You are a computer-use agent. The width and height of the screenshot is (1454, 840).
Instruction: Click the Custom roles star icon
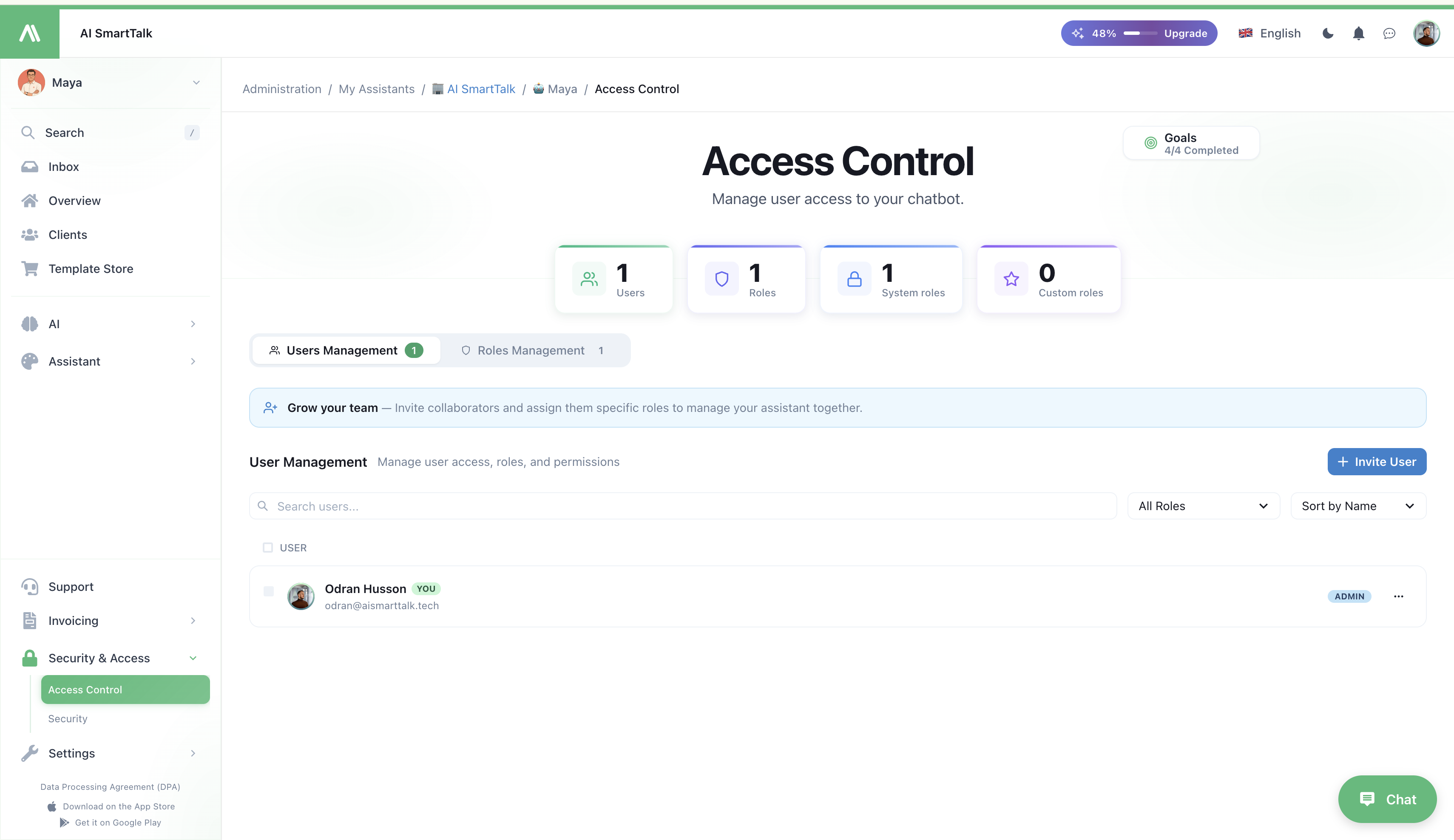pyautogui.click(x=1011, y=279)
